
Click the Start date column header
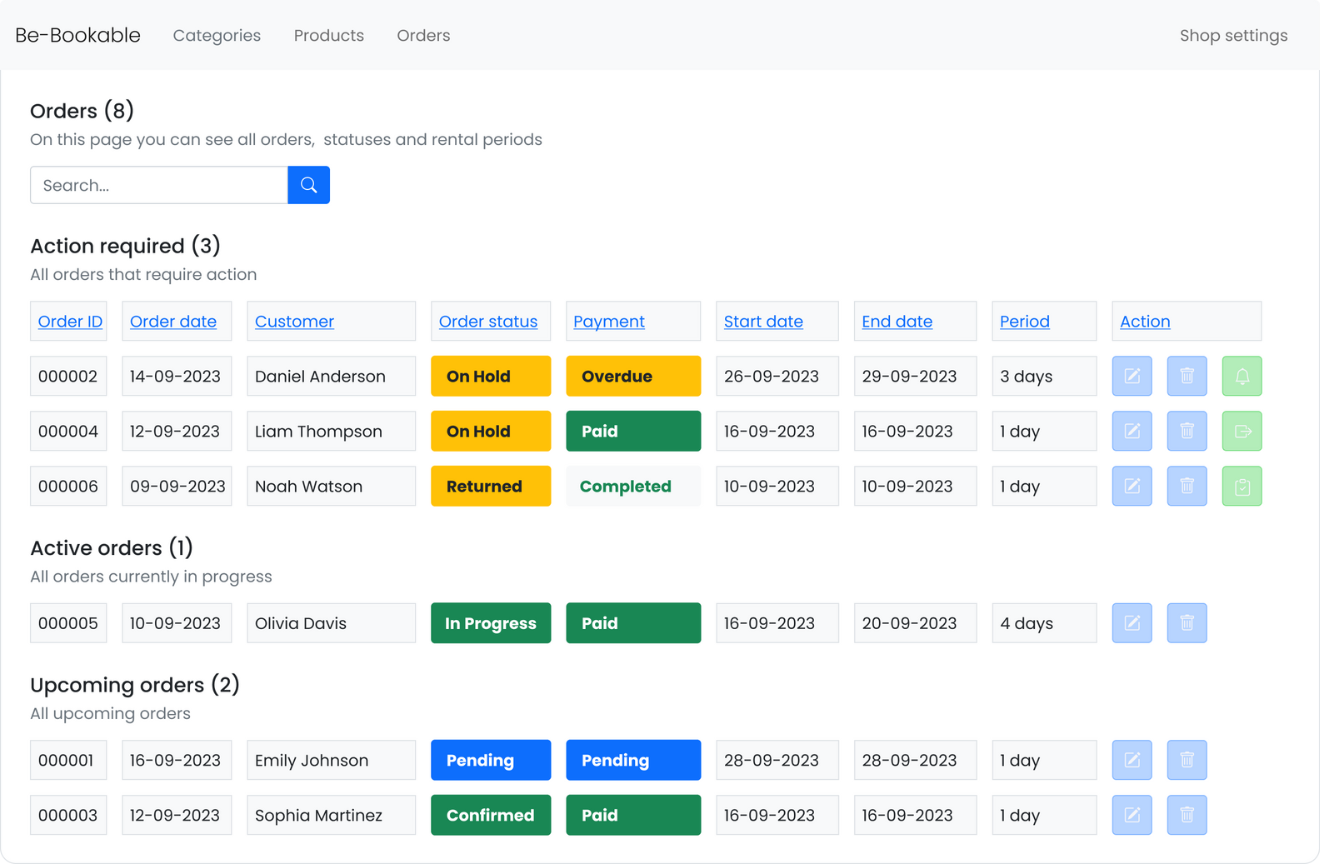coord(763,321)
